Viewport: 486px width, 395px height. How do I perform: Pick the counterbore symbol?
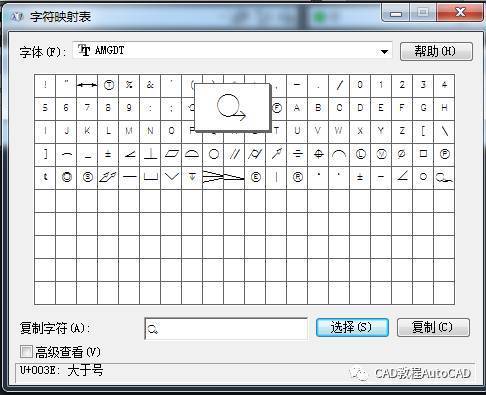(150, 177)
